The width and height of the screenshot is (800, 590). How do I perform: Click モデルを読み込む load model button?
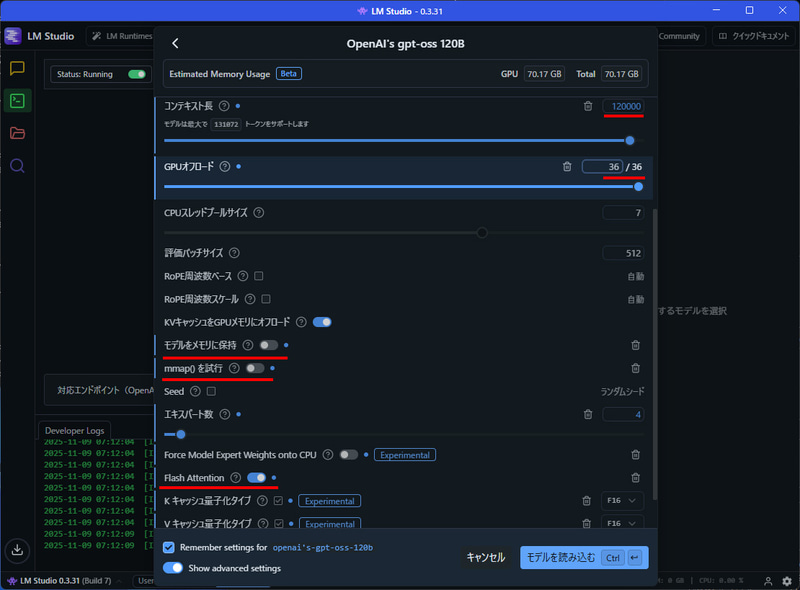(x=584, y=557)
